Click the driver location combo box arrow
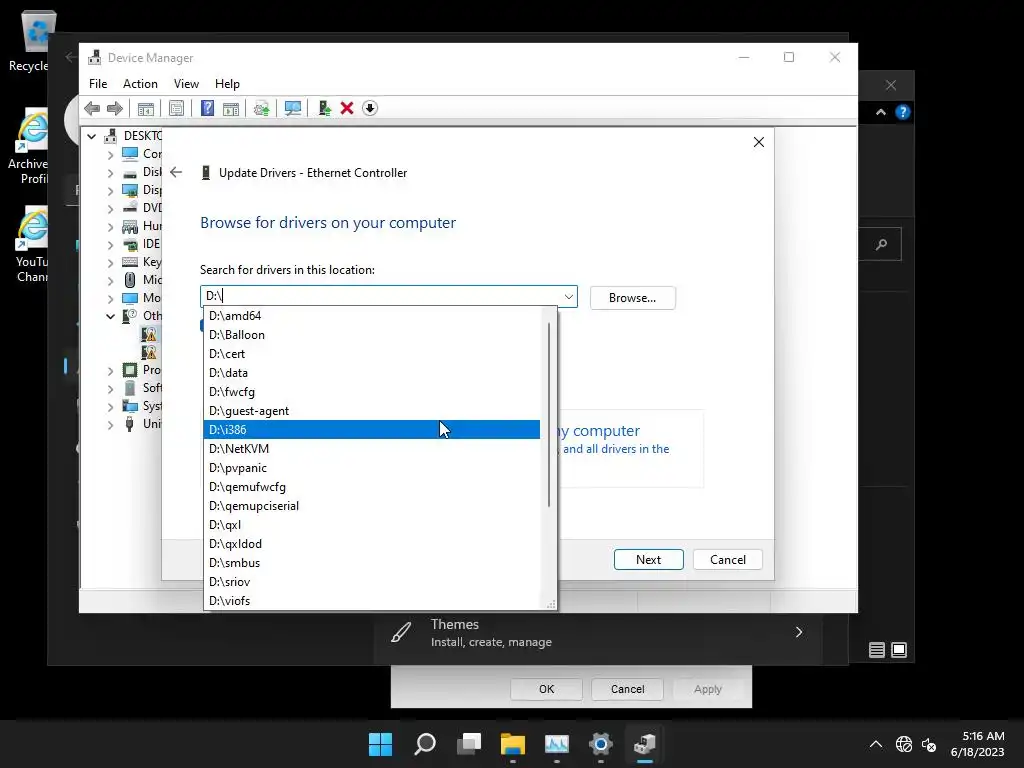This screenshot has width=1024, height=768. pyautogui.click(x=569, y=296)
